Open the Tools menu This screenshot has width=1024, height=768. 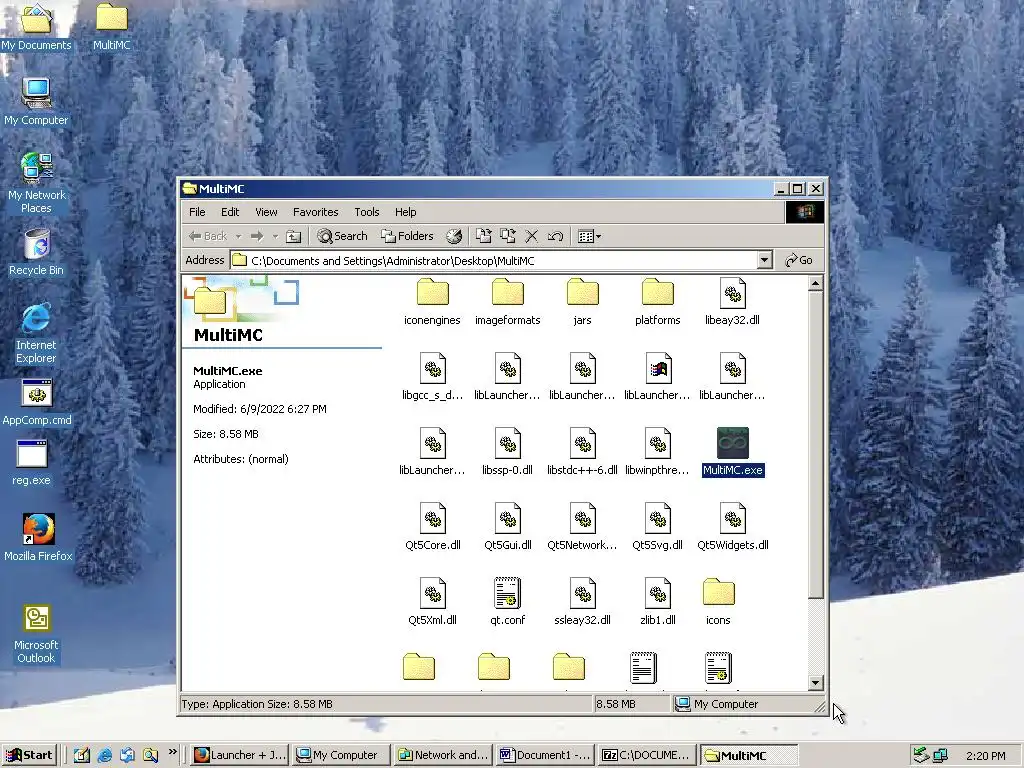click(366, 212)
